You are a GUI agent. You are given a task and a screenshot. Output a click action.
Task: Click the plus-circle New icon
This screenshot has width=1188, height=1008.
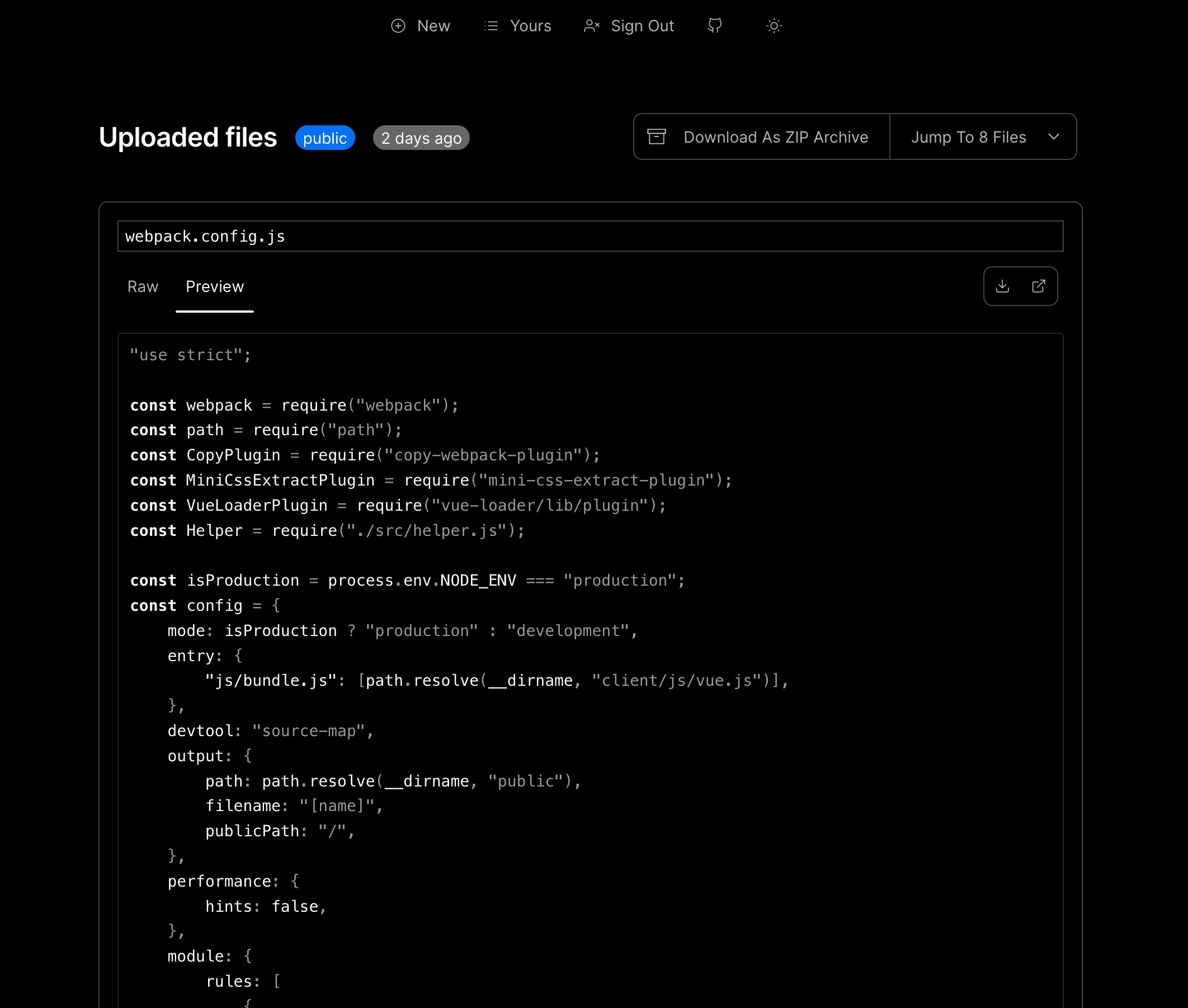tap(398, 26)
